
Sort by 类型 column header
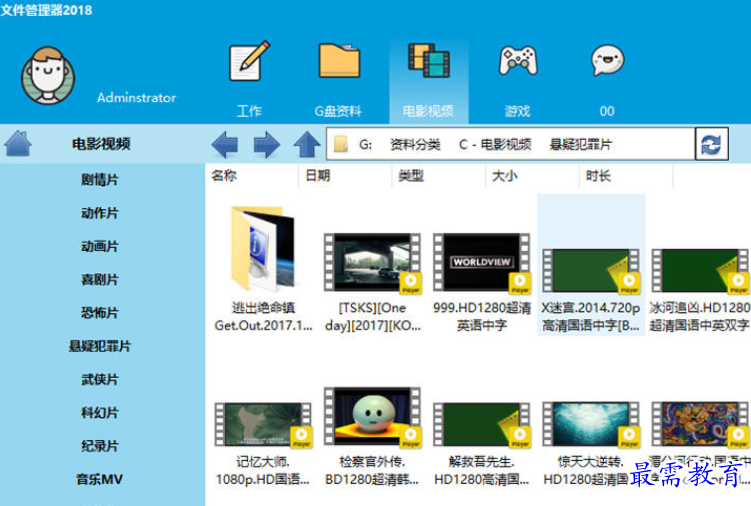411,175
